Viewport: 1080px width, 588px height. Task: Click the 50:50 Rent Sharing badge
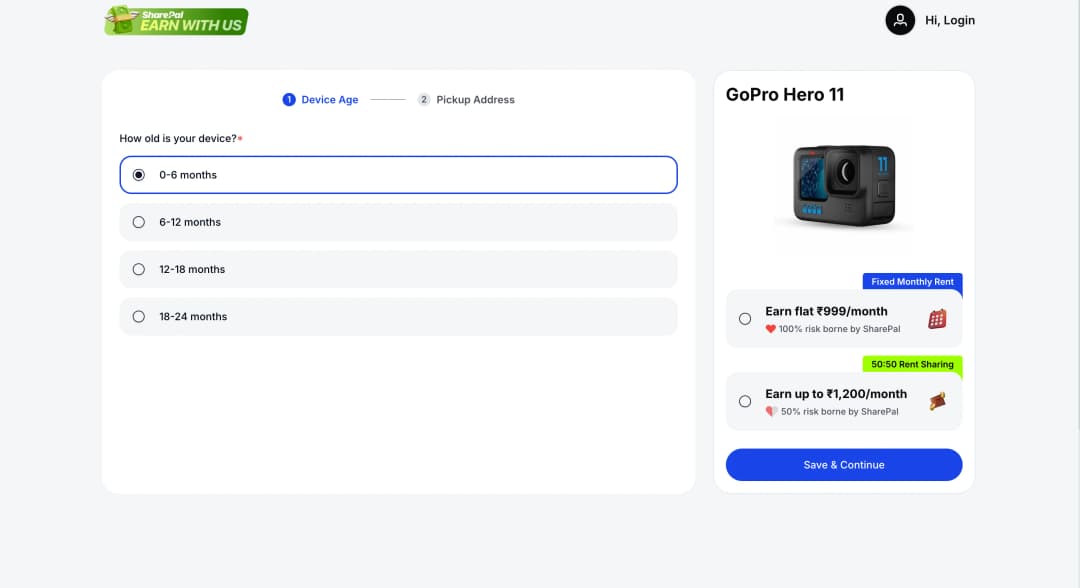tap(911, 364)
